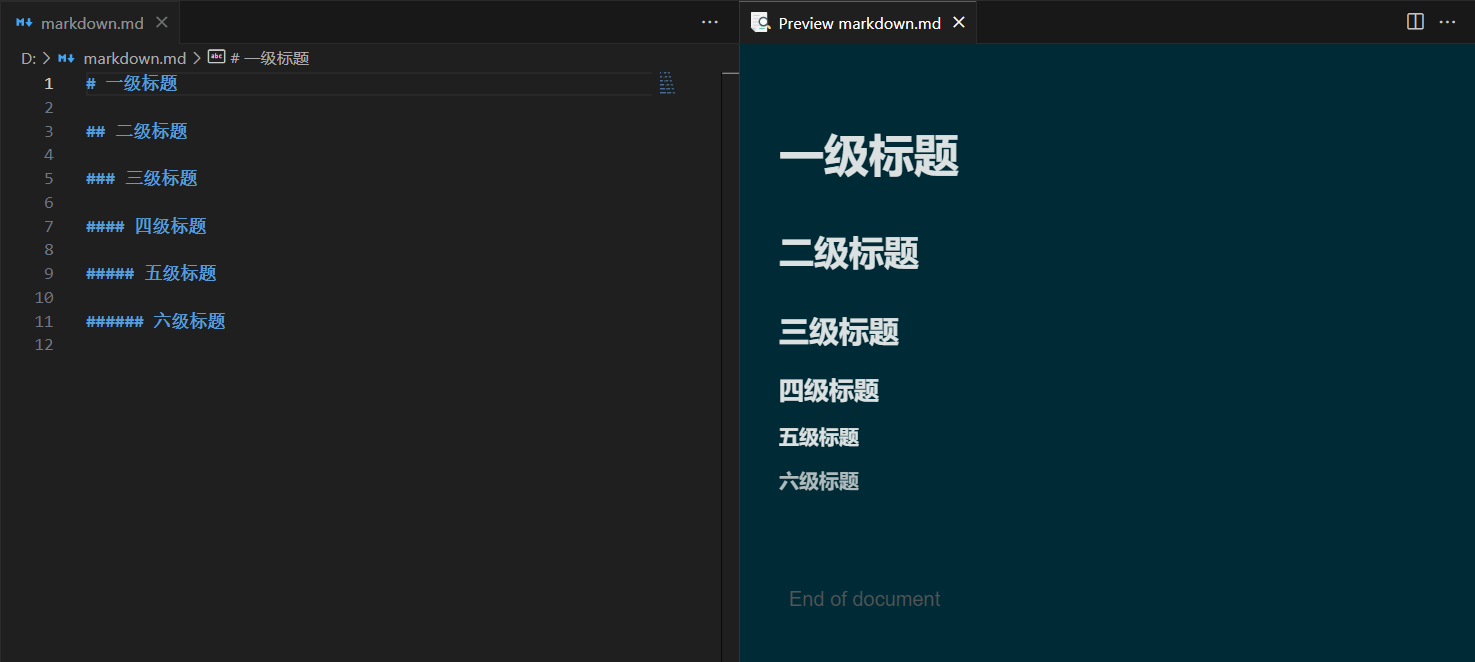Close the markdown.md editor tab
Viewport: 1475px width, 662px height.
pyautogui.click(x=162, y=22)
